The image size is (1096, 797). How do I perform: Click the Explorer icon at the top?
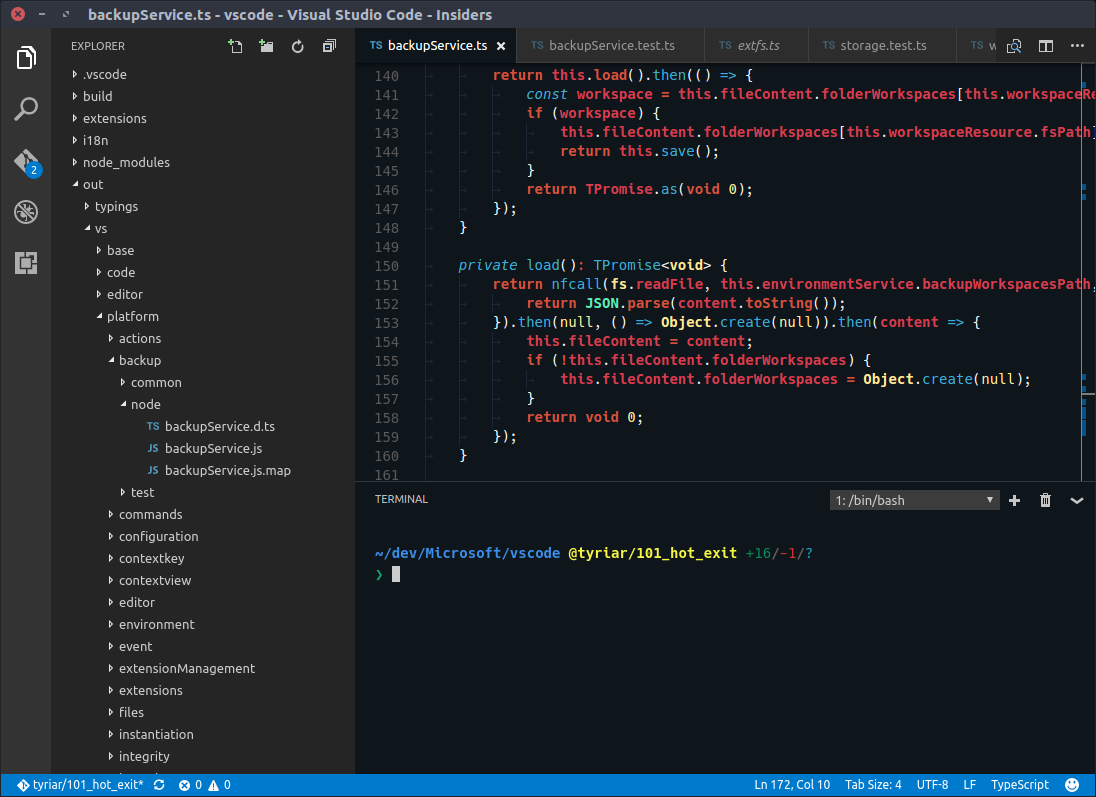[x=25, y=57]
